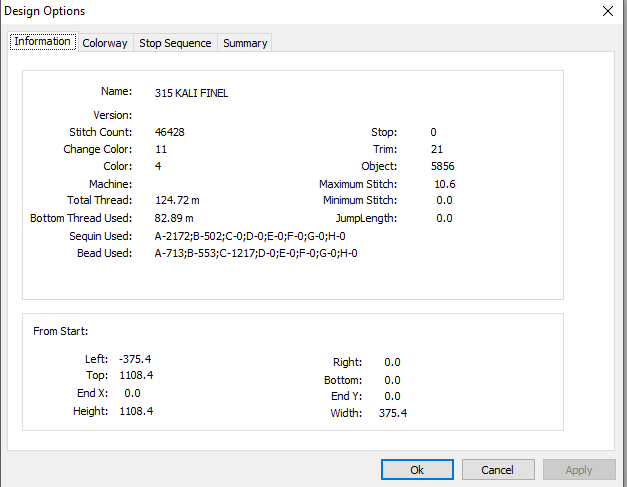Click the Width value 375.4
This screenshot has height=487, width=627.
(x=393, y=413)
